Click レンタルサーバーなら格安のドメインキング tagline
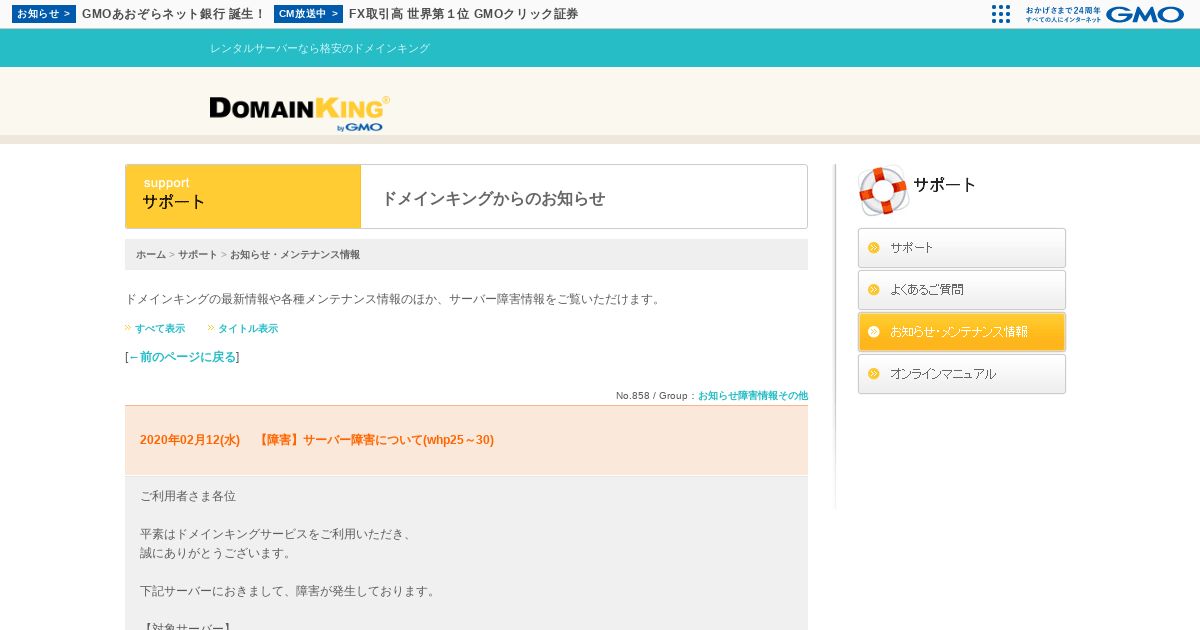Image resolution: width=1200 pixels, height=630 pixels. click(320, 48)
